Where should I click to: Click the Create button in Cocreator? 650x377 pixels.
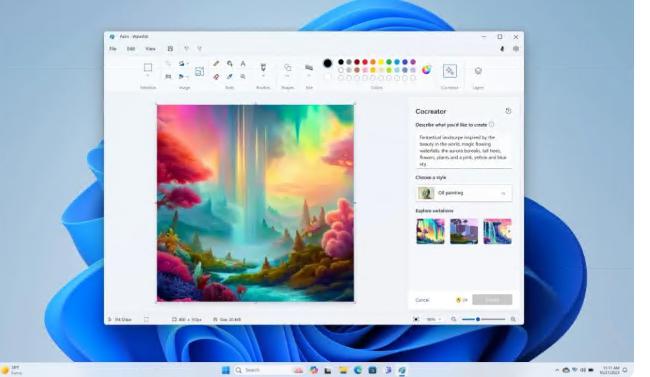(492, 299)
